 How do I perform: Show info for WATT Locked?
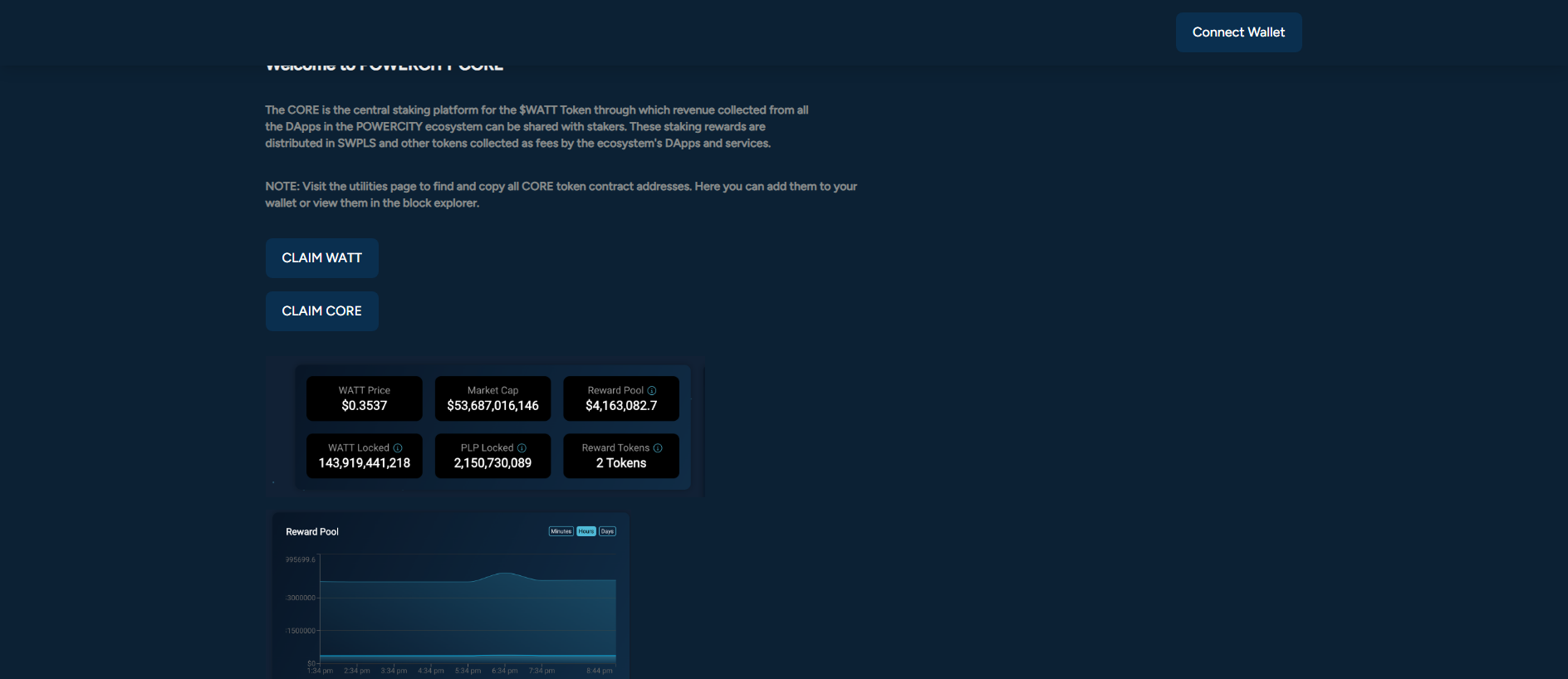pos(398,448)
